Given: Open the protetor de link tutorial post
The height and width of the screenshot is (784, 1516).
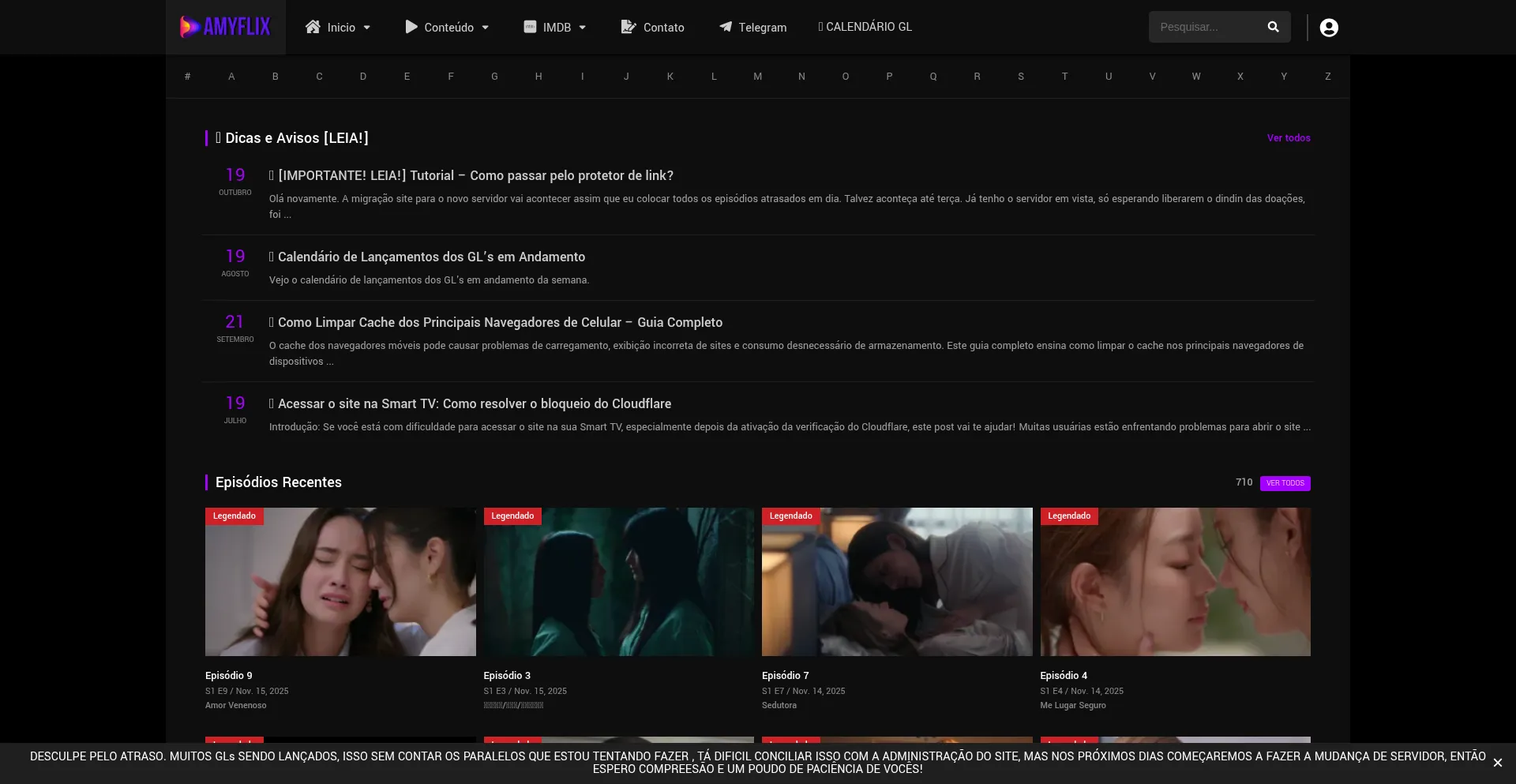Looking at the screenshot, I should [475, 175].
